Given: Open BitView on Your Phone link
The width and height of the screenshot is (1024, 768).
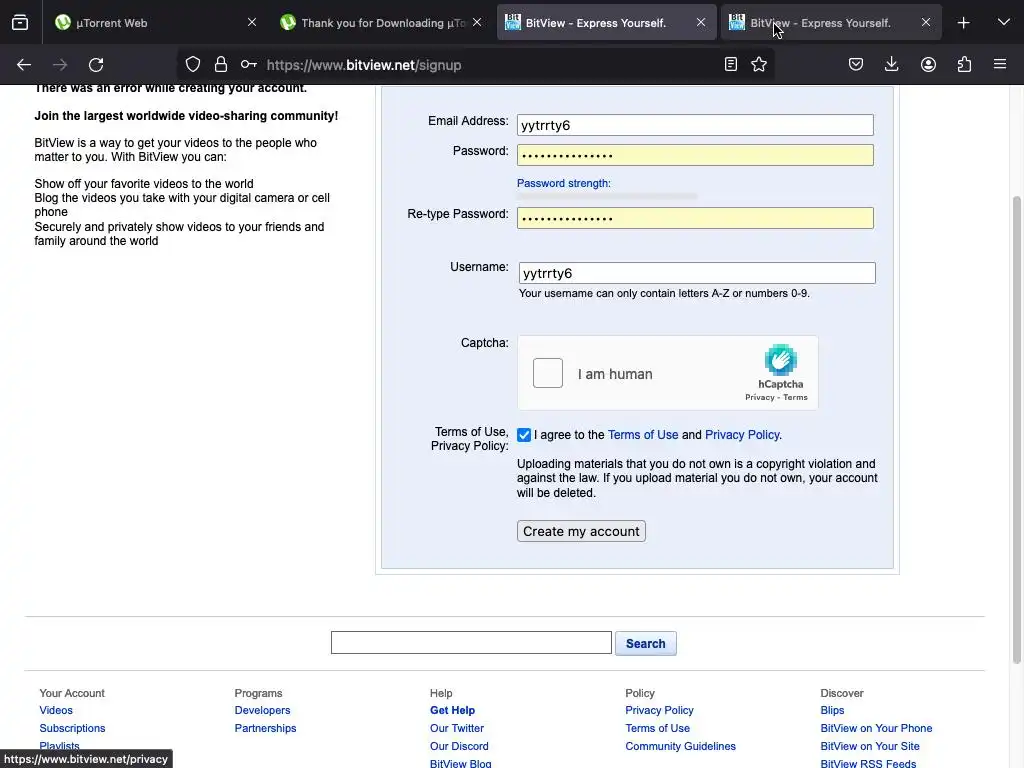Looking at the screenshot, I should [876, 728].
